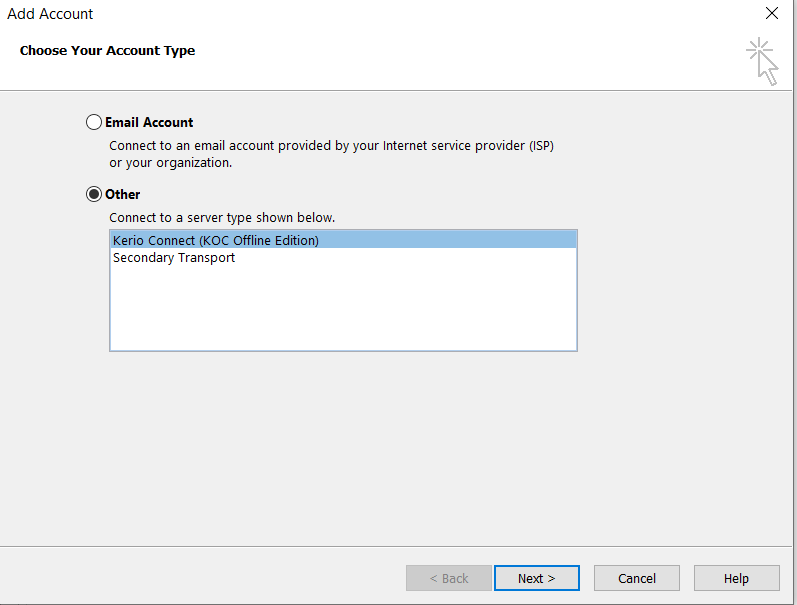Cancel the Add Account dialog
The image size is (797, 605).
(636, 578)
